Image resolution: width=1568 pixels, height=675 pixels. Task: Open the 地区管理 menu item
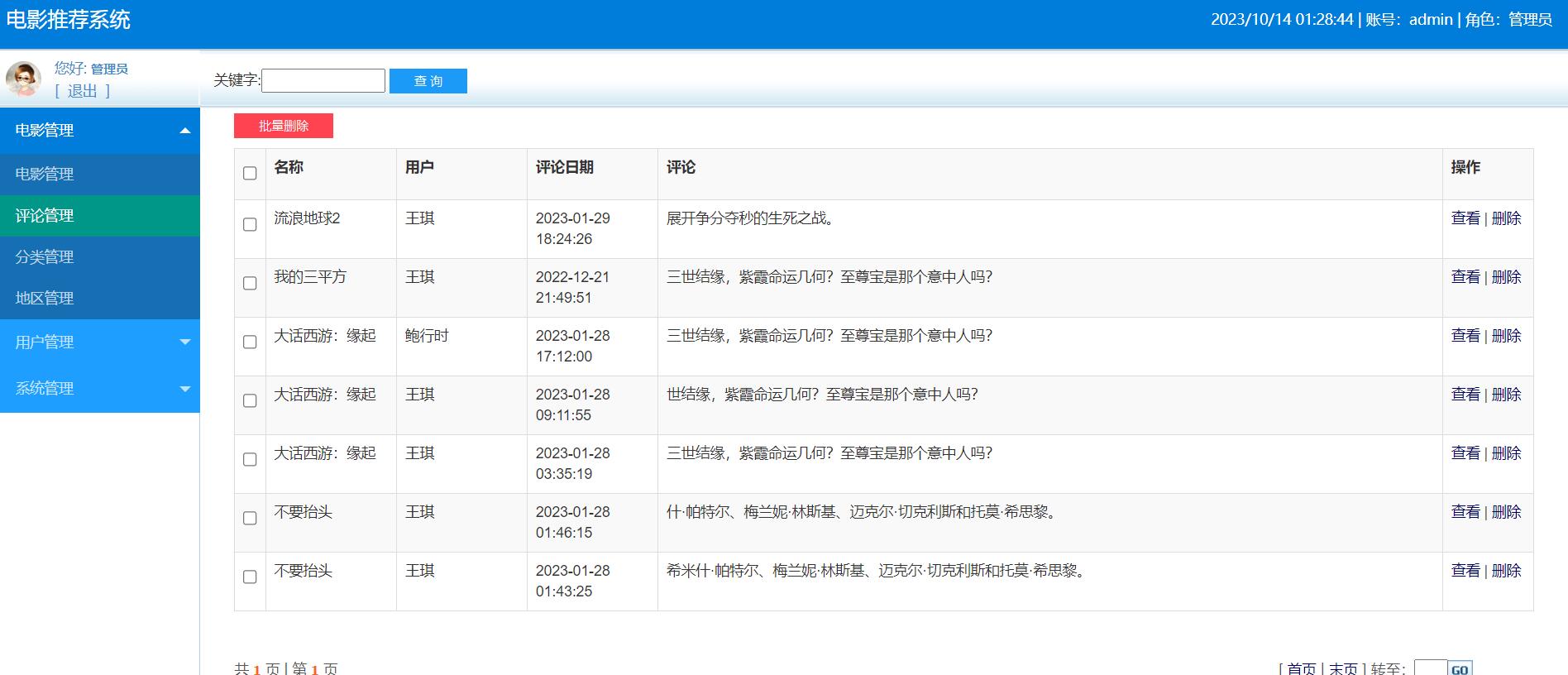(x=100, y=298)
